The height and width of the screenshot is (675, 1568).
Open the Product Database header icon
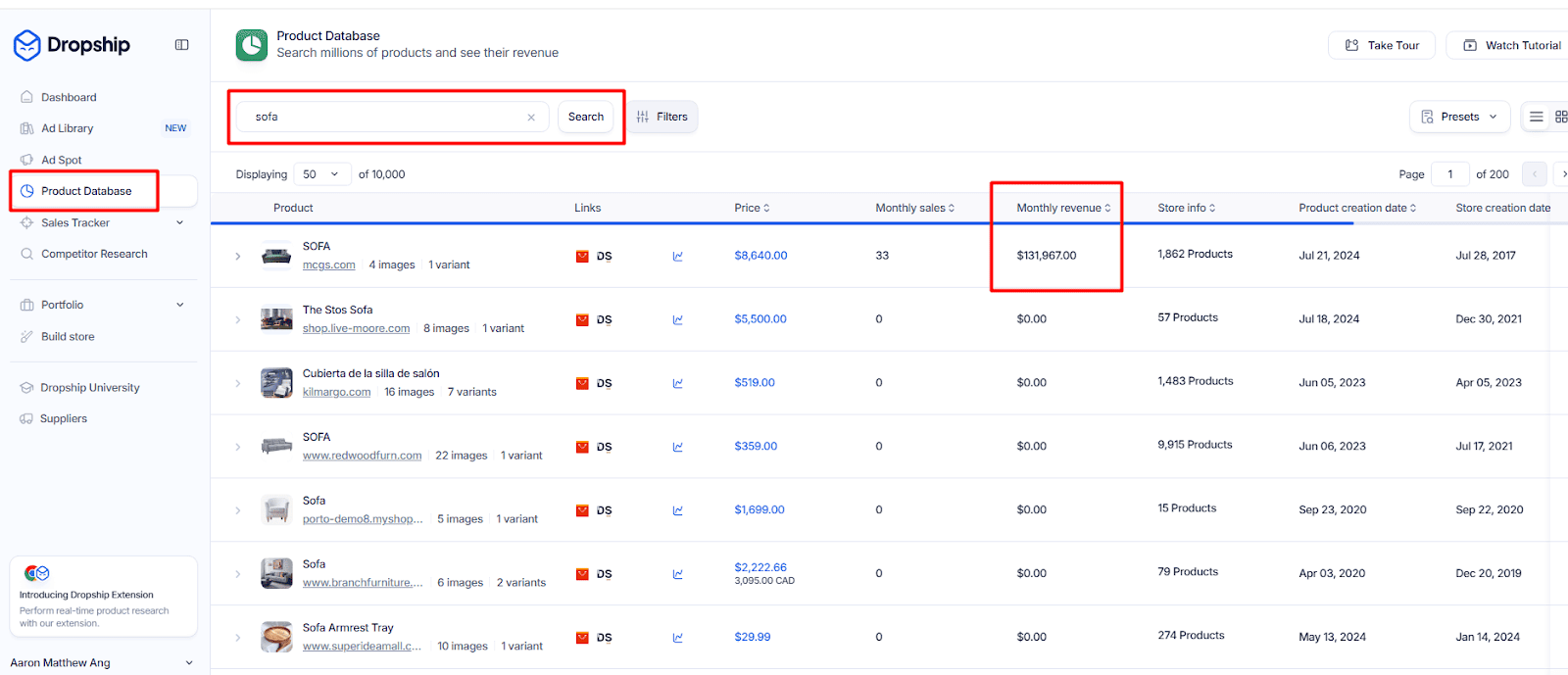252,45
